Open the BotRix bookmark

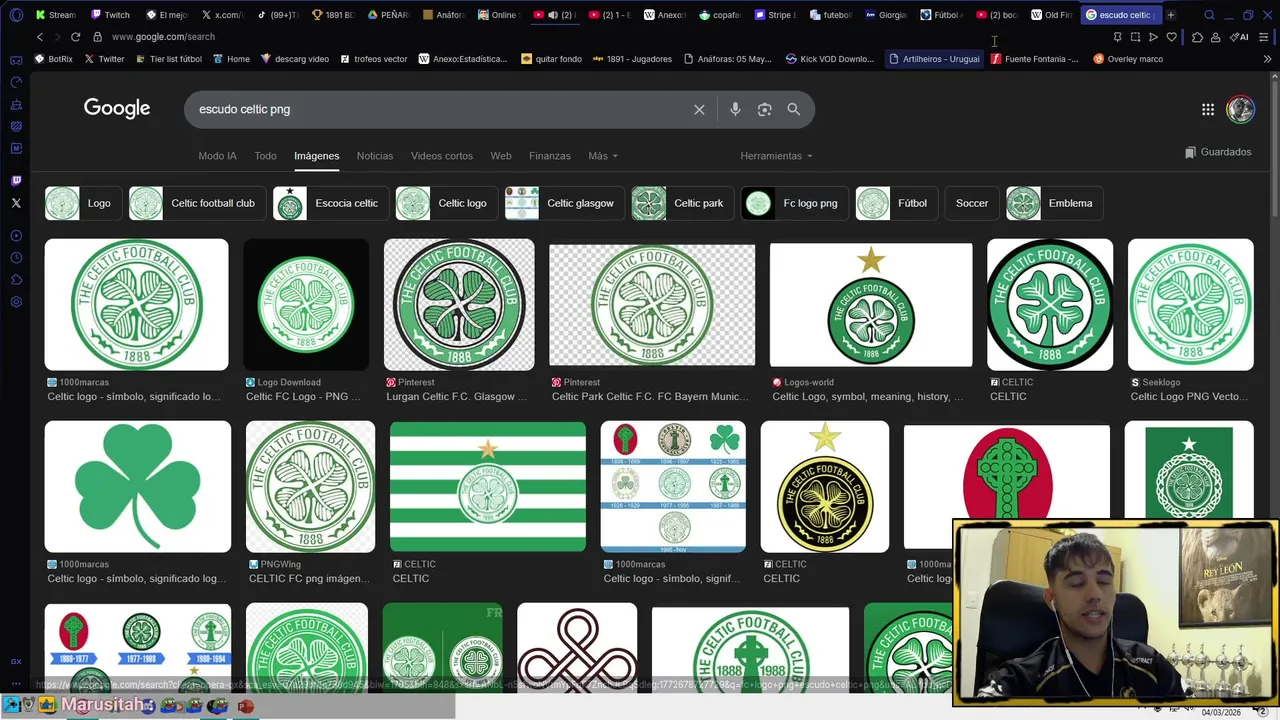(x=54, y=59)
